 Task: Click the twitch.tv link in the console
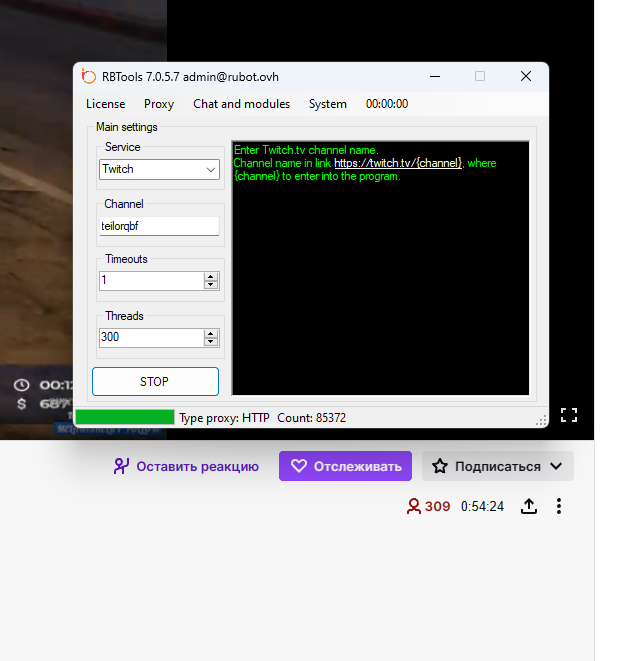(397, 163)
